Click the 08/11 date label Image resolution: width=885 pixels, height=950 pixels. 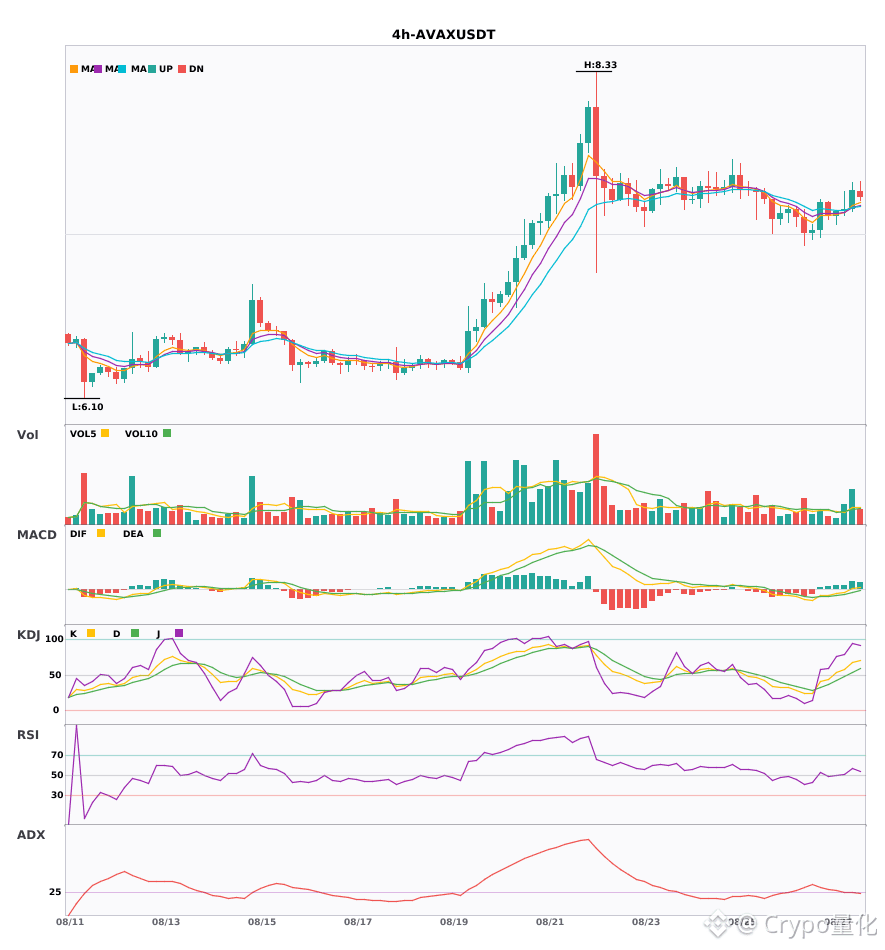pyautogui.click(x=70, y=922)
